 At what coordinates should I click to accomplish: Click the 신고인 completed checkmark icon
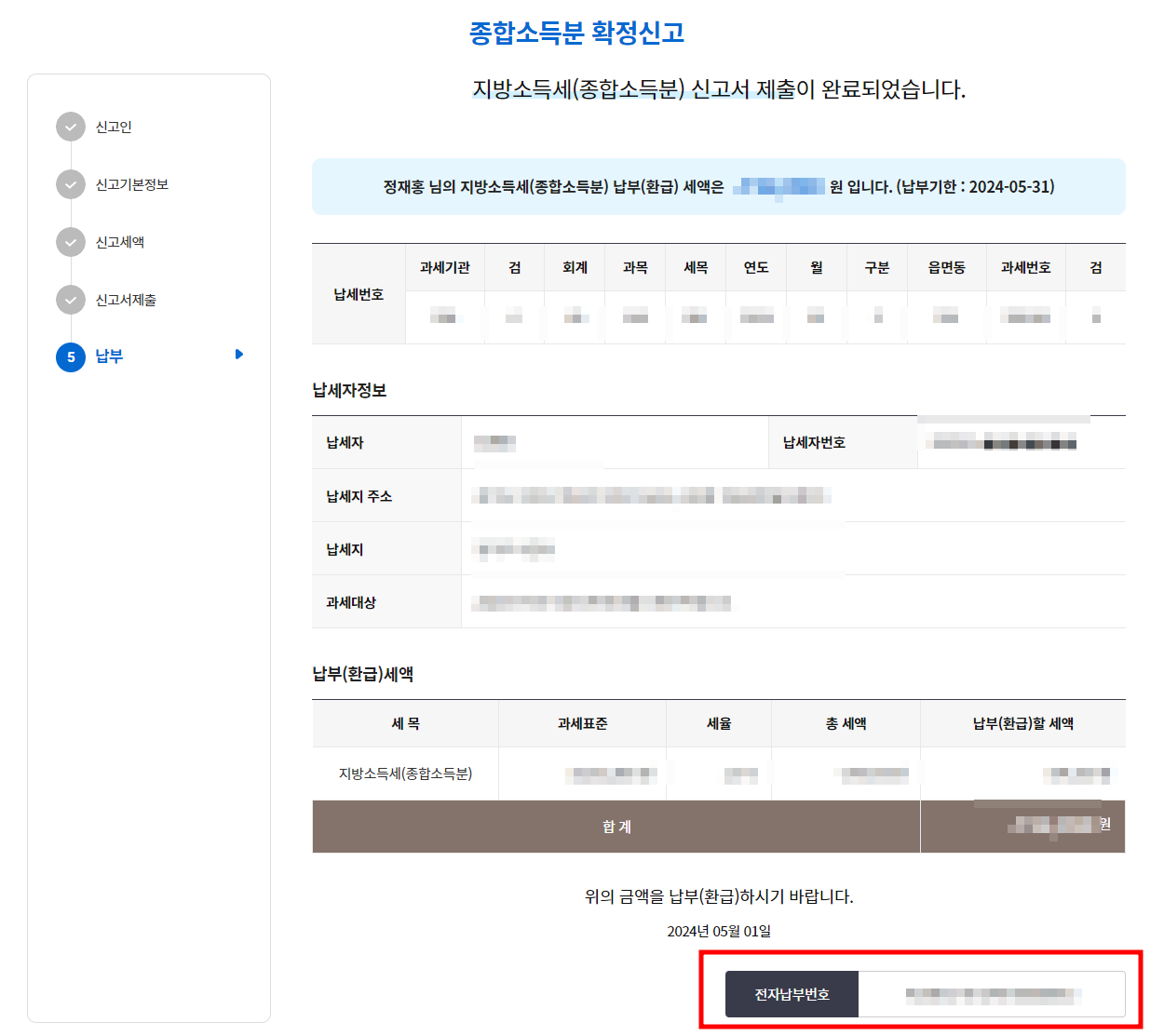point(71,127)
